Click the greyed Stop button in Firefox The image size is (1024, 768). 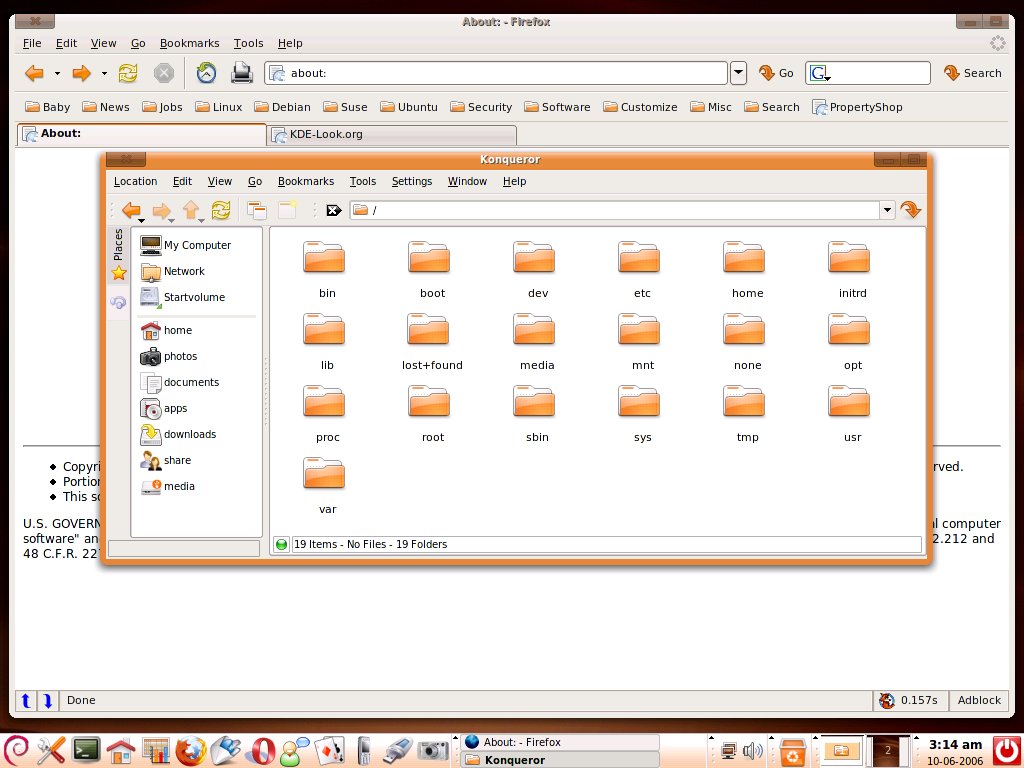click(x=164, y=73)
